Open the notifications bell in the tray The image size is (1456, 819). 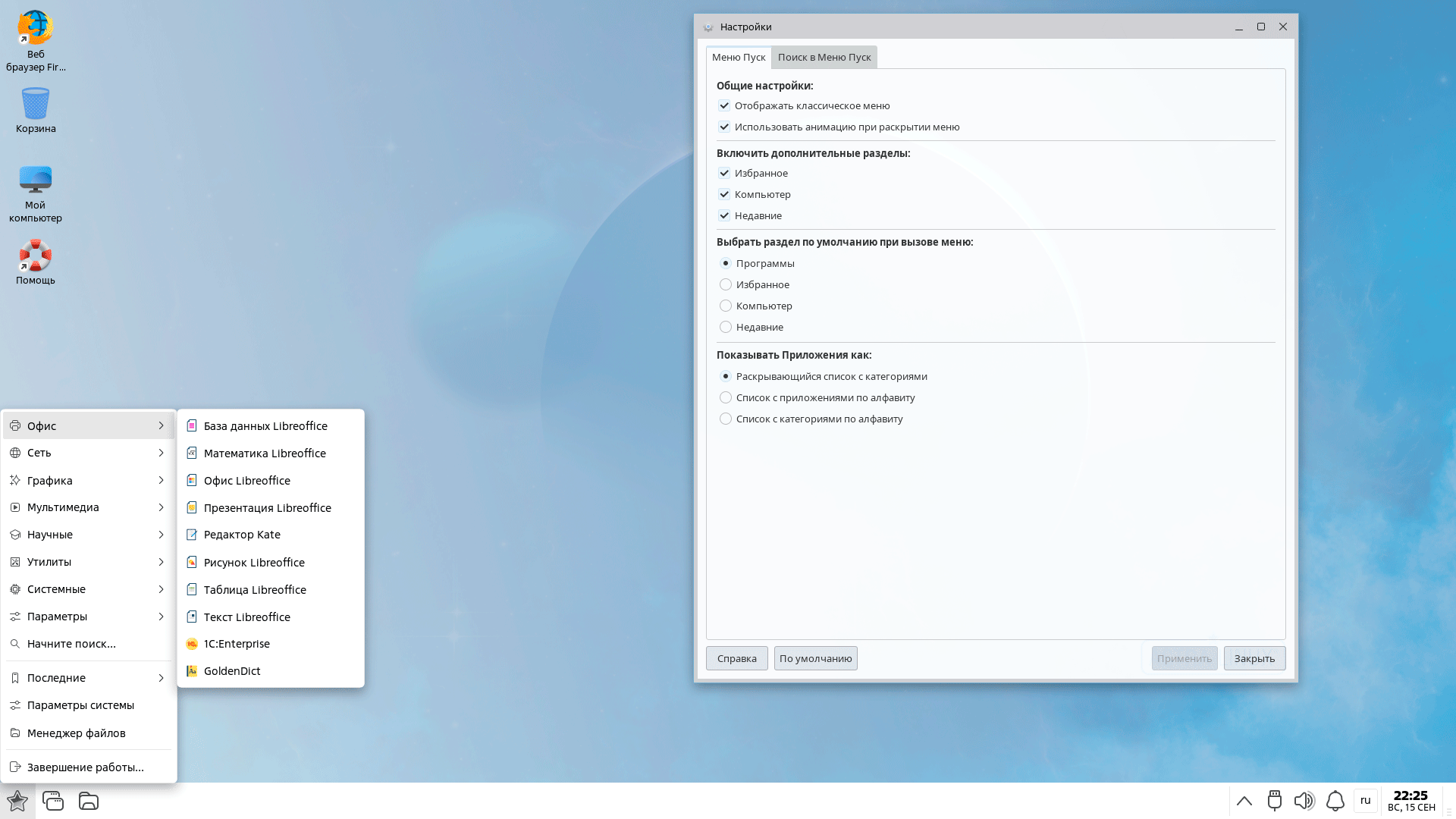pos(1335,801)
